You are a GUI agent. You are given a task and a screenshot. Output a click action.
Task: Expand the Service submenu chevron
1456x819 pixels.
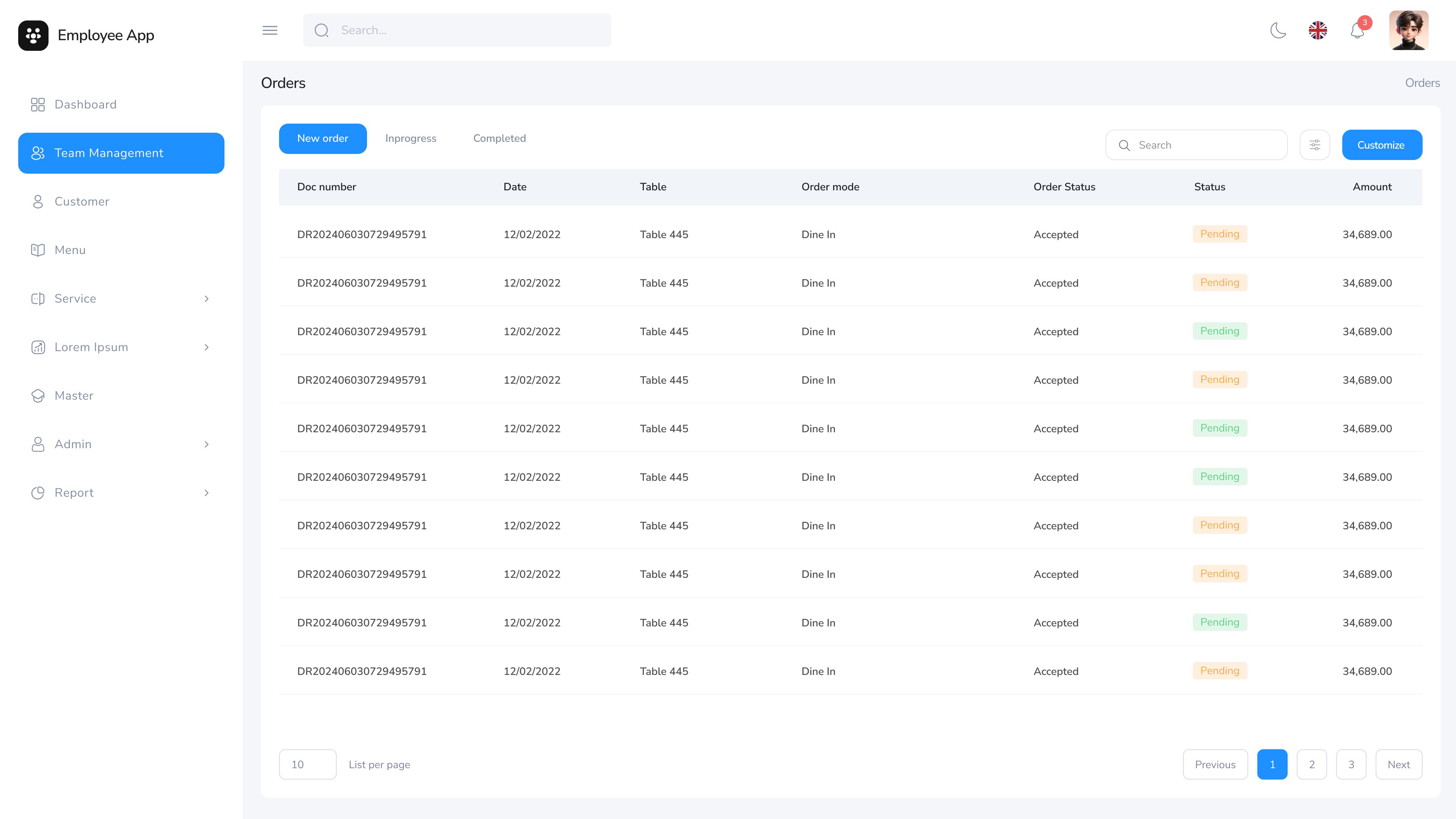pyautogui.click(x=206, y=298)
